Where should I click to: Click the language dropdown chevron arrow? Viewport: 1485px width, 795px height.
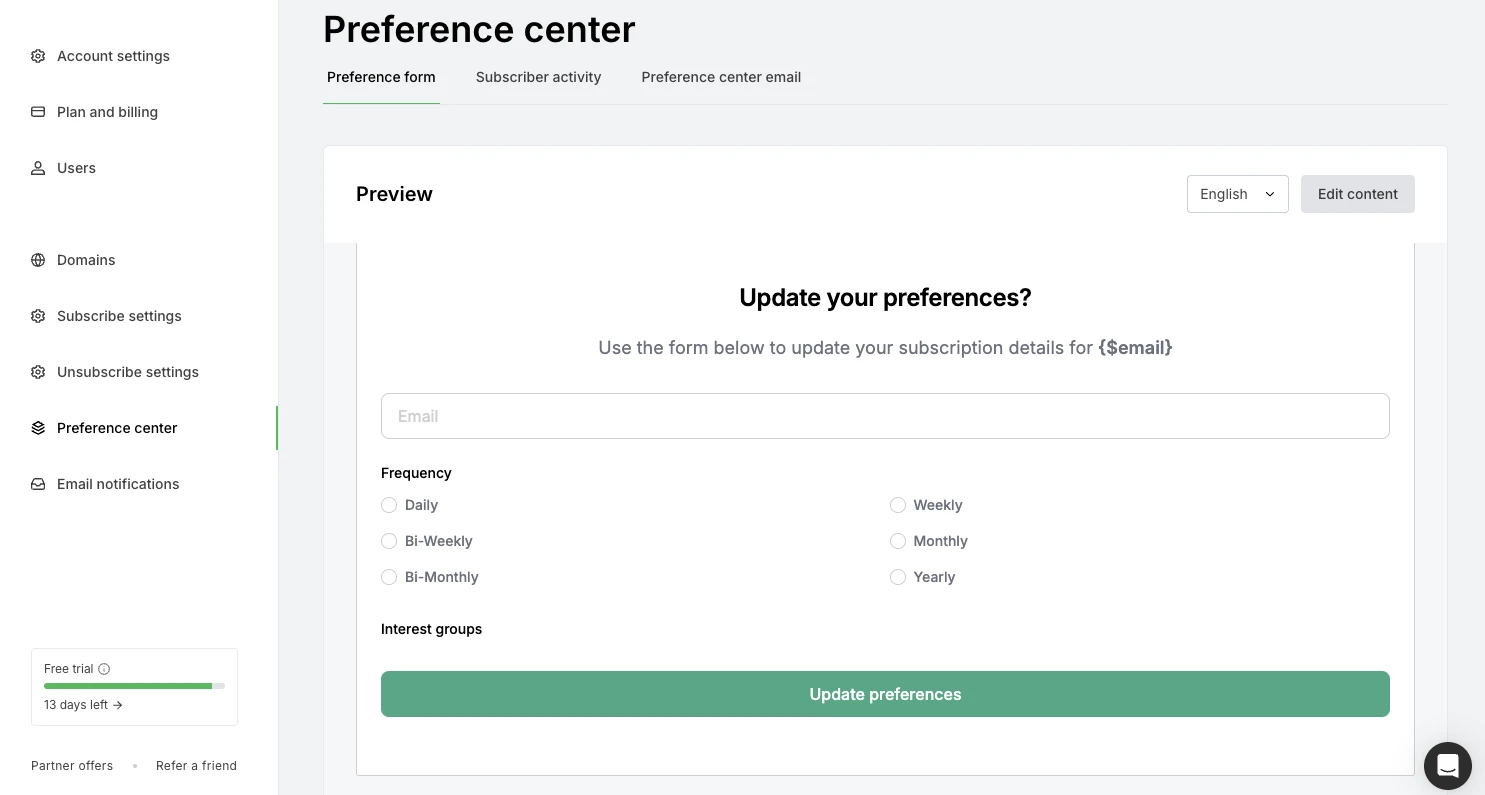tap(1270, 194)
